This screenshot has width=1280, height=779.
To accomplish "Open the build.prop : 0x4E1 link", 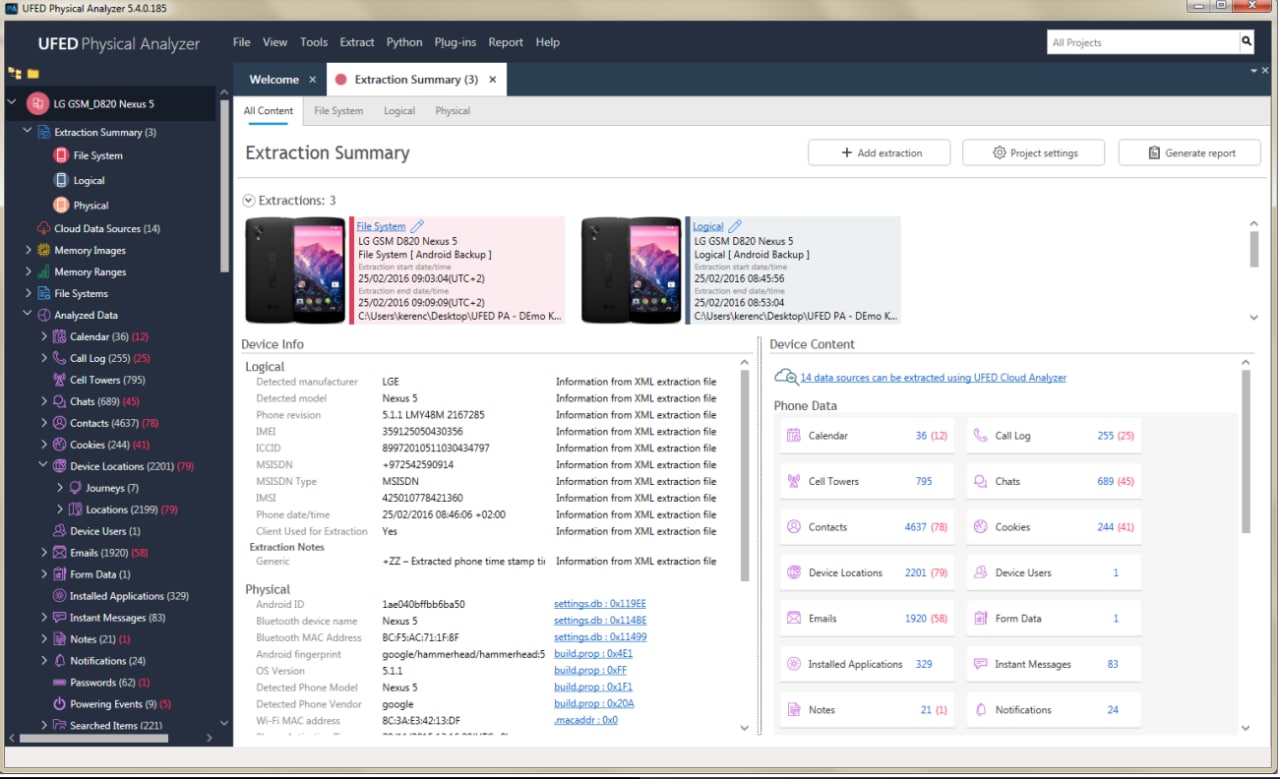I will 593,654.
